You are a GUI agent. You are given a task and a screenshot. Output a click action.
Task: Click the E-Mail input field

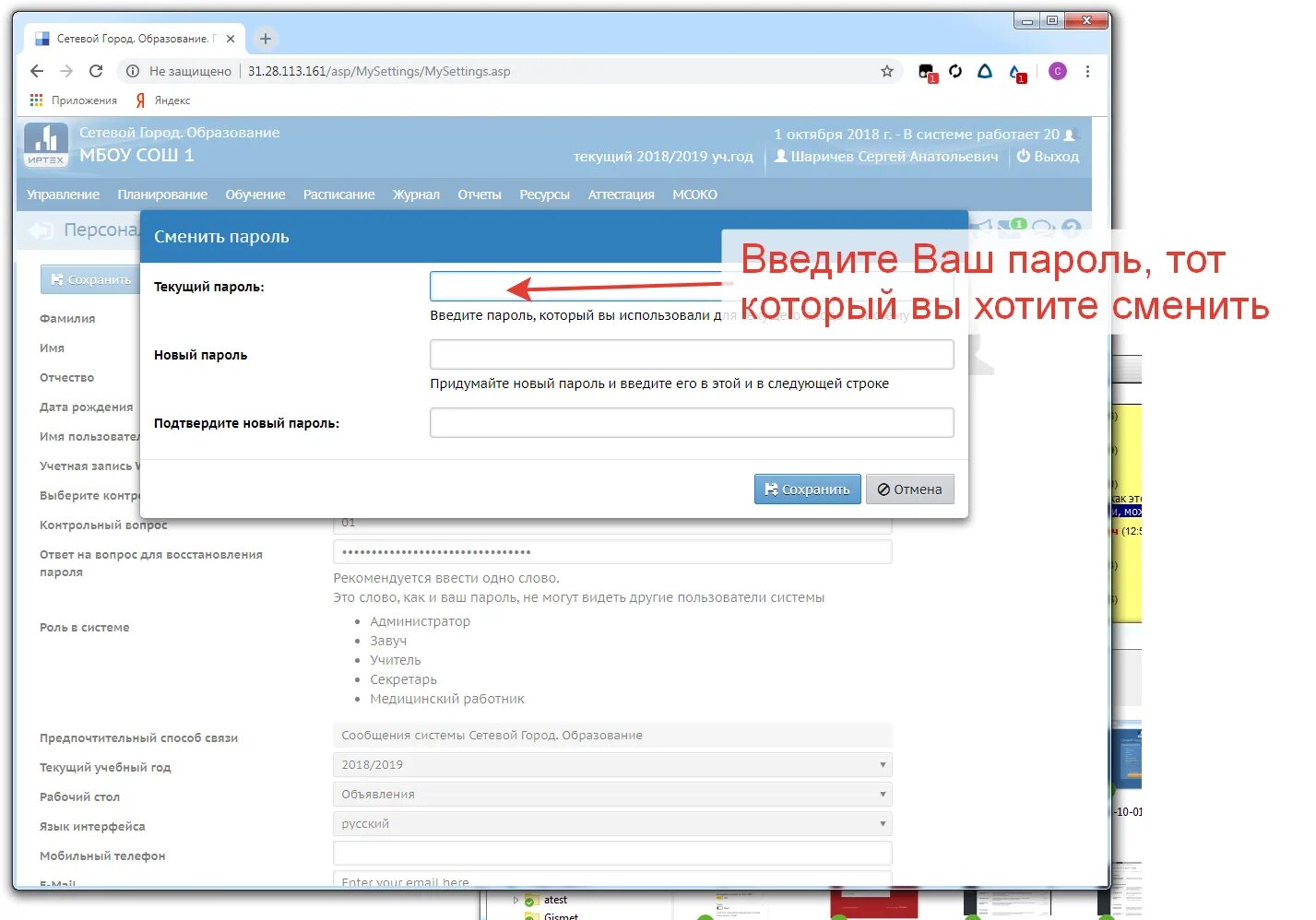tap(612, 879)
